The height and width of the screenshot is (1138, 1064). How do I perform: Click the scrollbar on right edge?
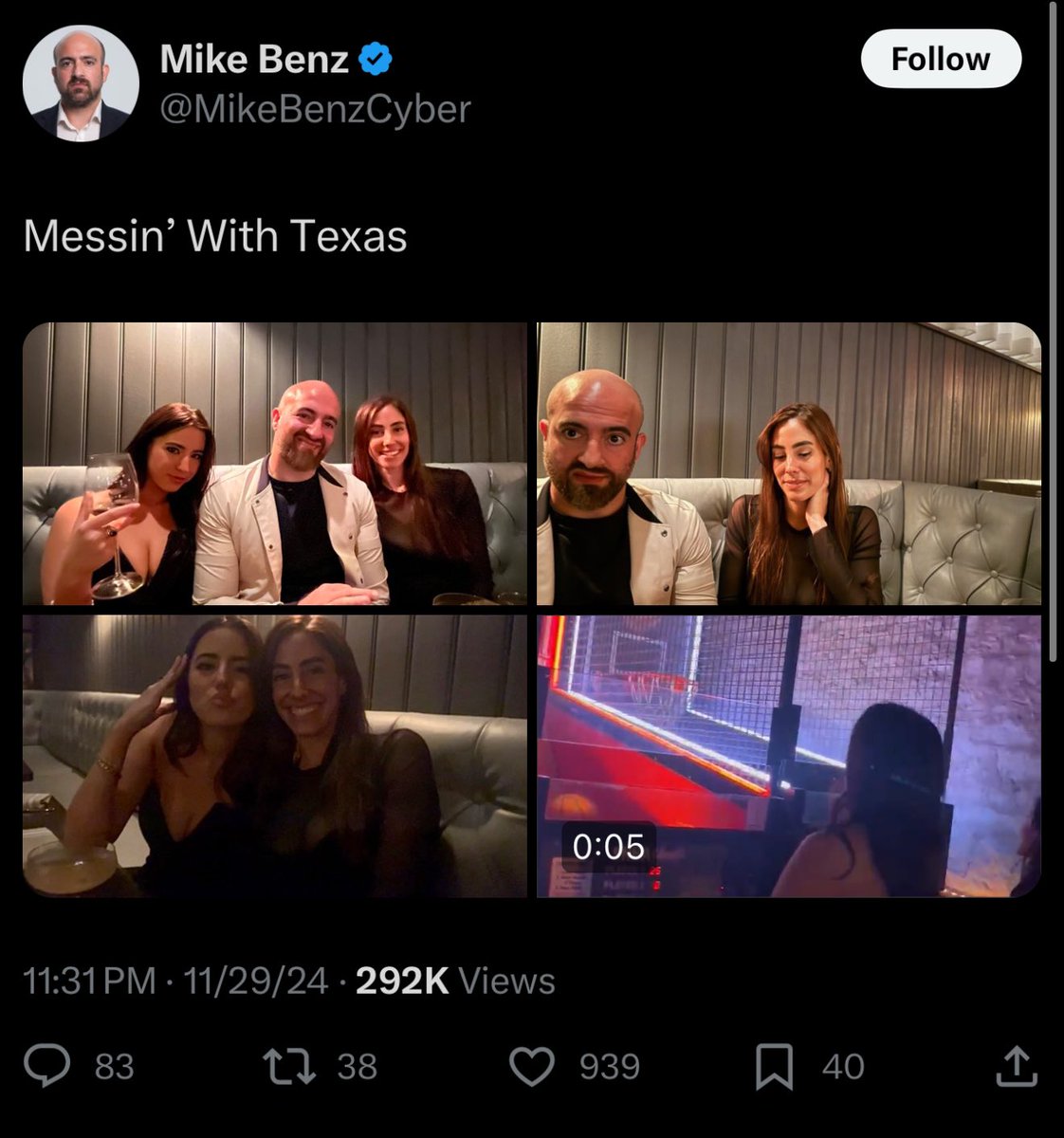(x=1055, y=332)
